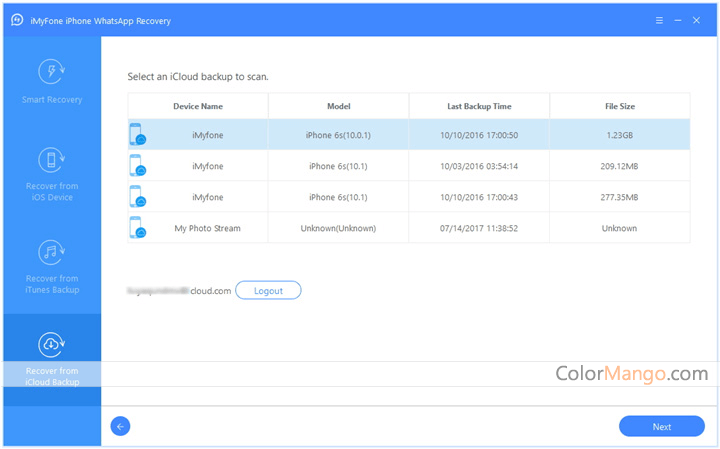Click device icon of iPhone 6s(10.0.1) backup
This screenshot has height=449, width=720.
click(137, 135)
